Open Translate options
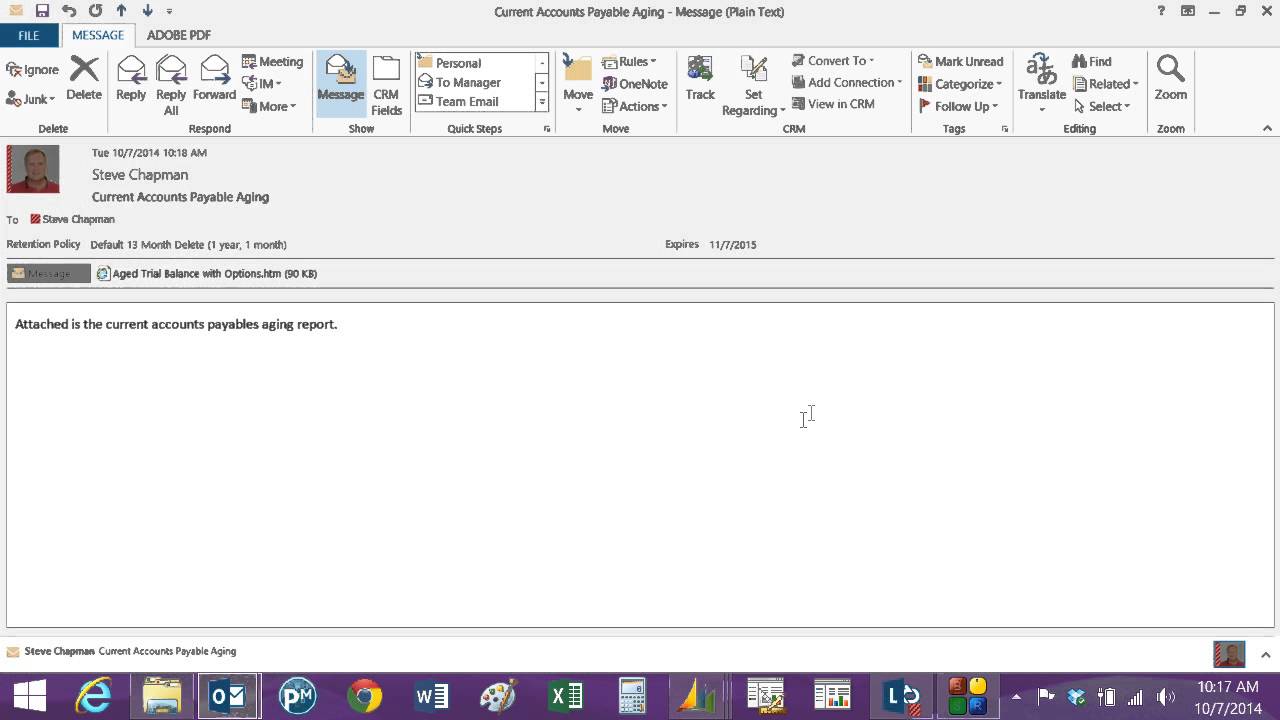This screenshot has width=1280, height=720. click(x=1042, y=85)
